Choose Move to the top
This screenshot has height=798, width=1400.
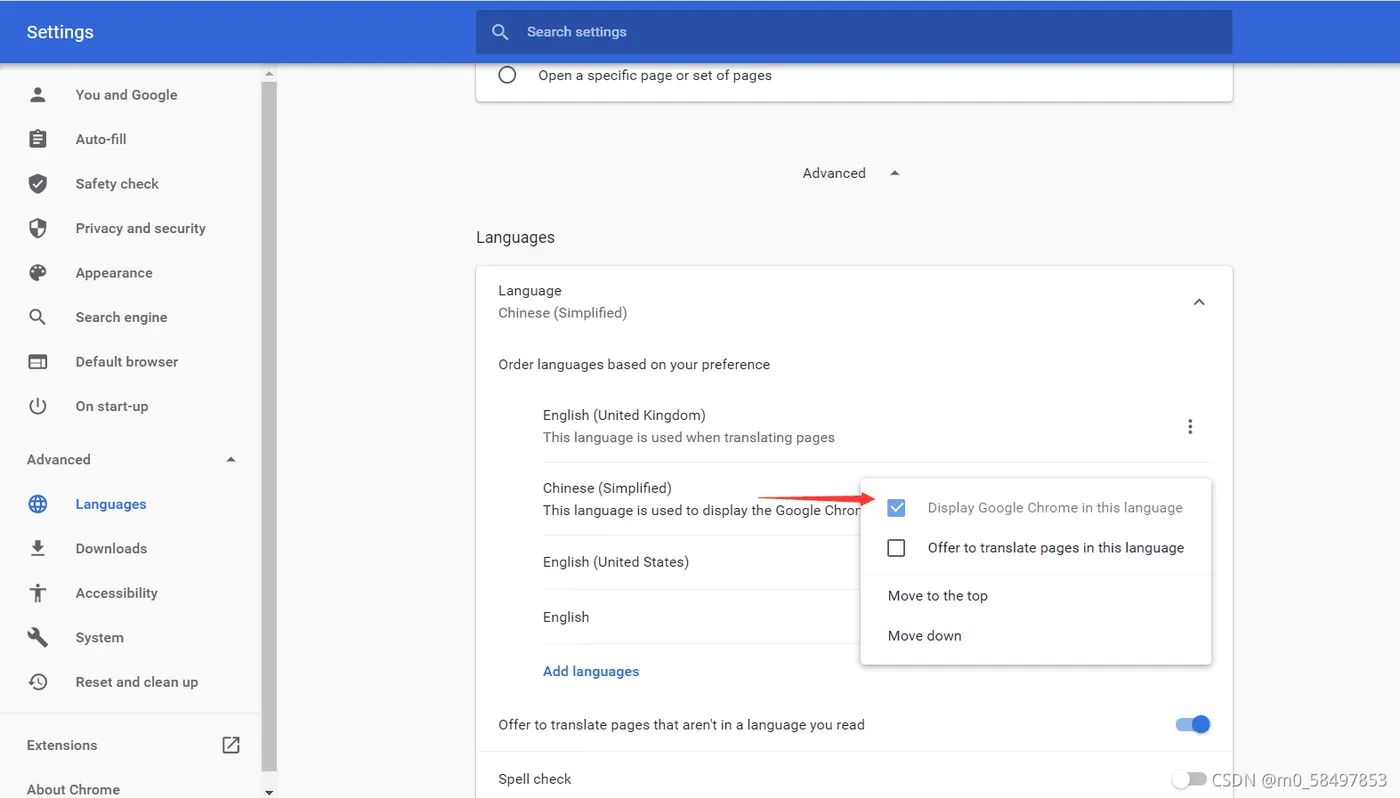pos(937,596)
